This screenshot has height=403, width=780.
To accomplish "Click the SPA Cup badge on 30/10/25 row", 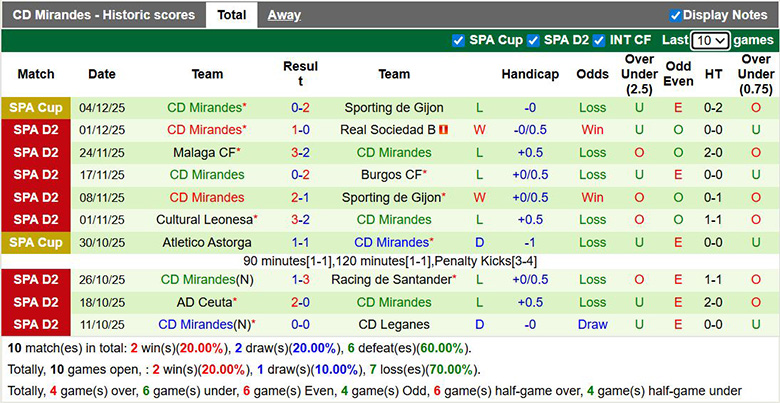I will 36,242.
